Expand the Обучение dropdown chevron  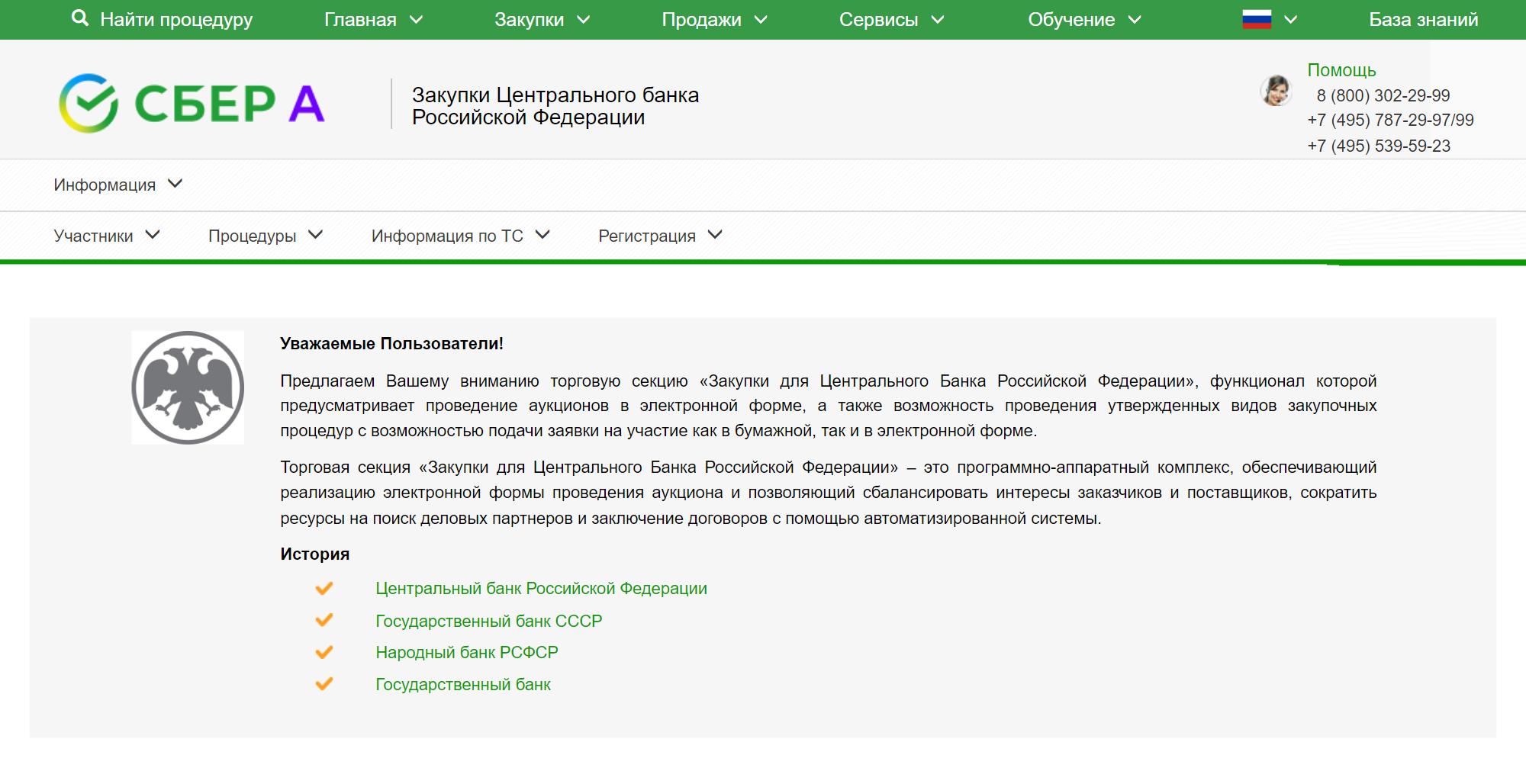1135,20
